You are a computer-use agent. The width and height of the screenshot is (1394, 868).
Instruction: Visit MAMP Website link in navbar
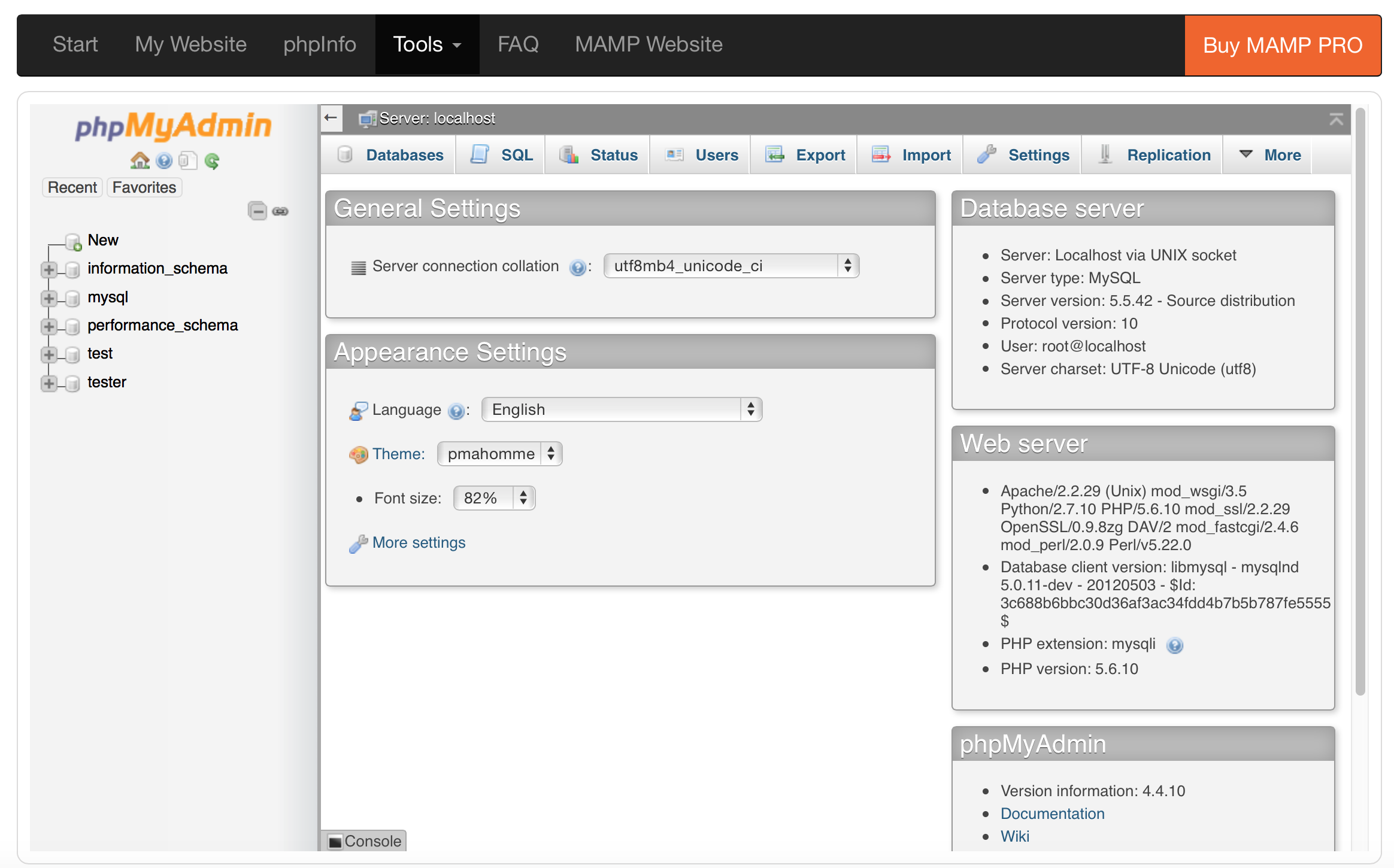(x=648, y=44)
